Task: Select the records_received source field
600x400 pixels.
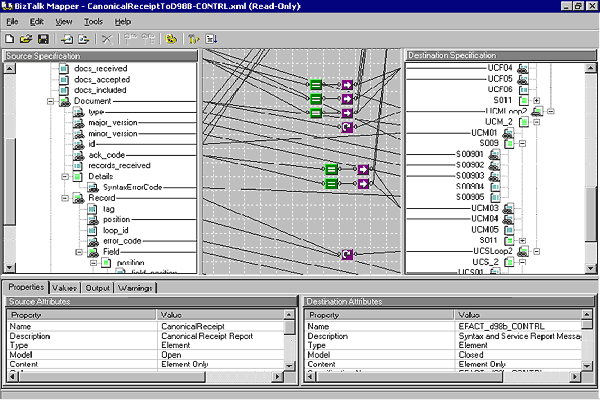Action: pyautogui.click(x=119, y=166)
